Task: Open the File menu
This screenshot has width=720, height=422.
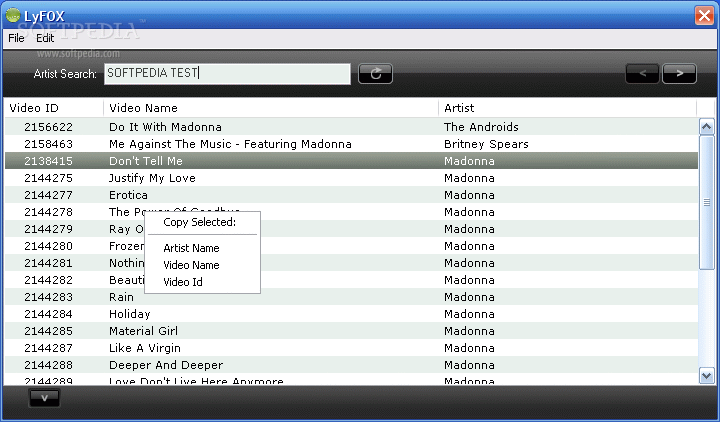Action: 16,38
